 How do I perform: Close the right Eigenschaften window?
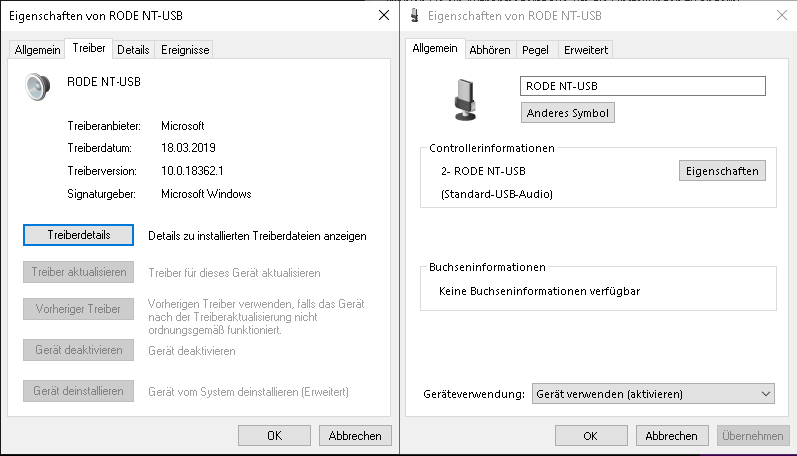782,15
